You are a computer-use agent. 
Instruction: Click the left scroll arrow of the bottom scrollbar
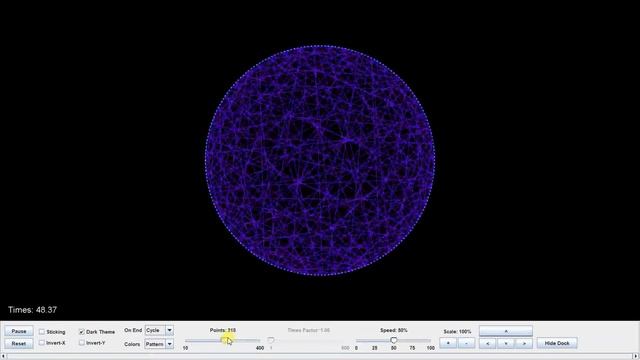[x=3, y=357]
